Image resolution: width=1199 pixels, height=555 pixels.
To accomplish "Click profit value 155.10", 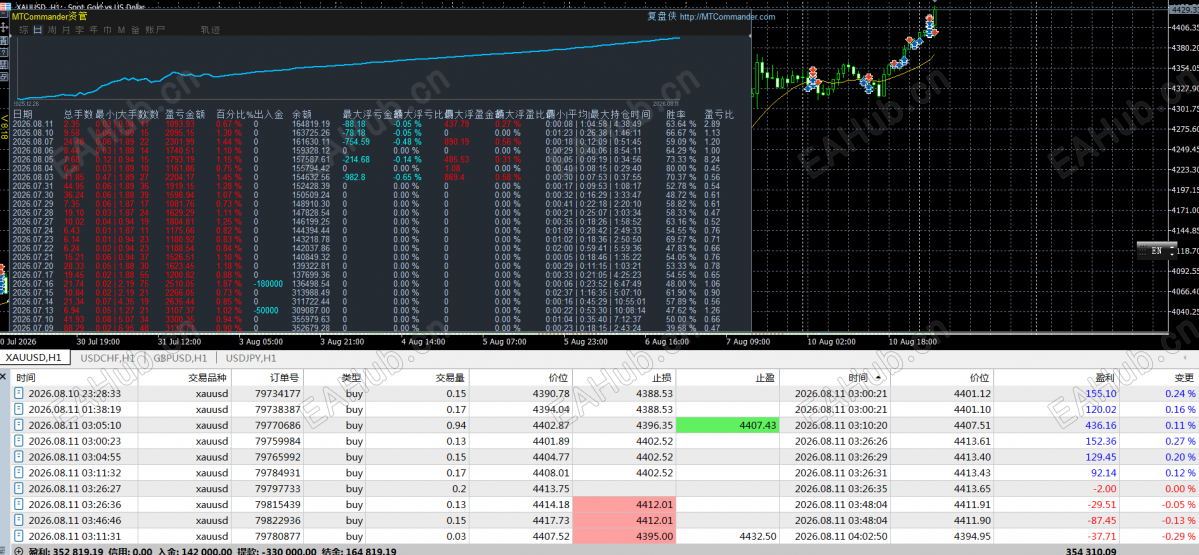I will click(x=1100, y=393).
